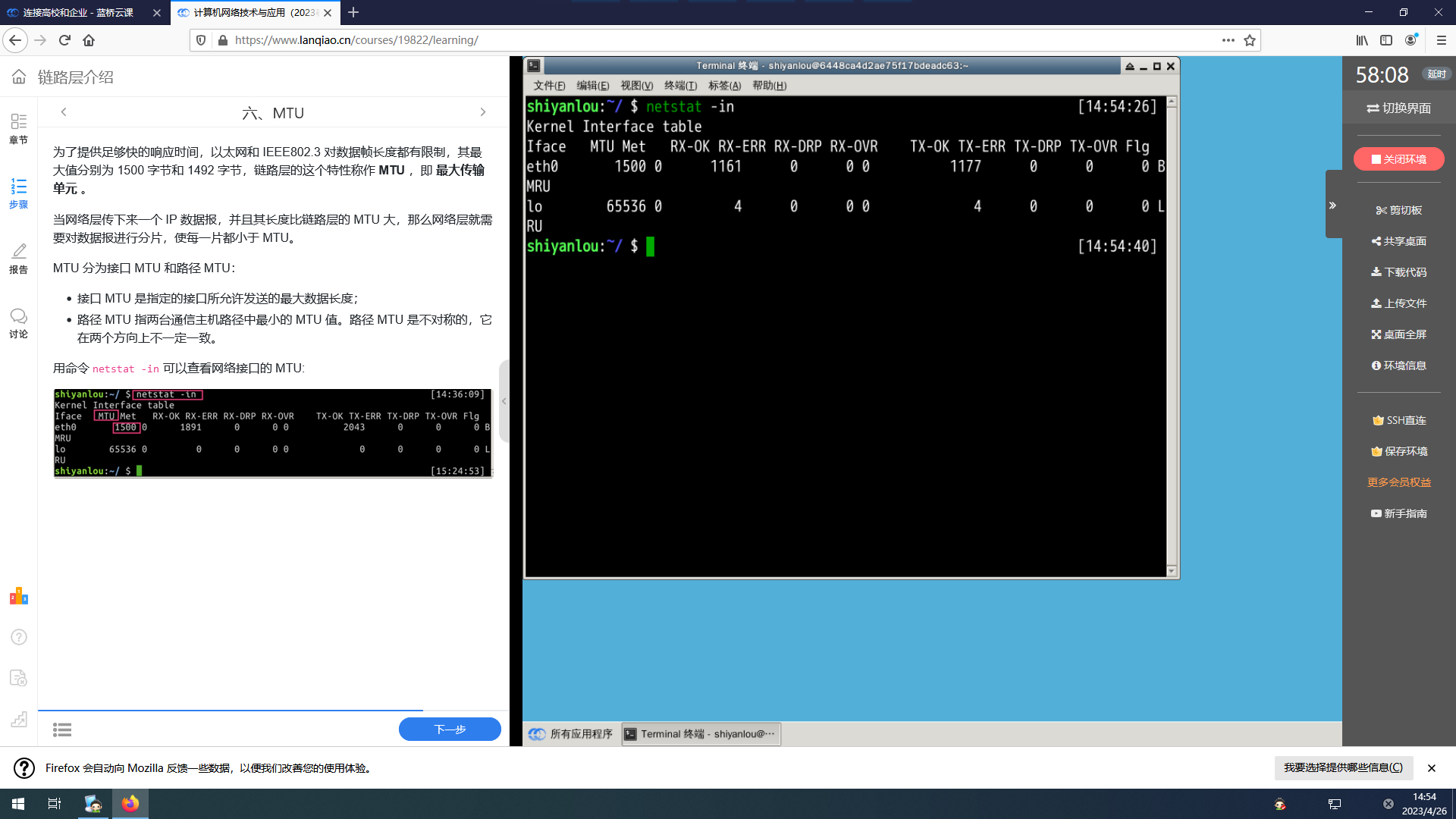This screenshot has height=819, width=1456.
Task: Collapse the right tool panel arrow
Action: [x=1332, y=206]
